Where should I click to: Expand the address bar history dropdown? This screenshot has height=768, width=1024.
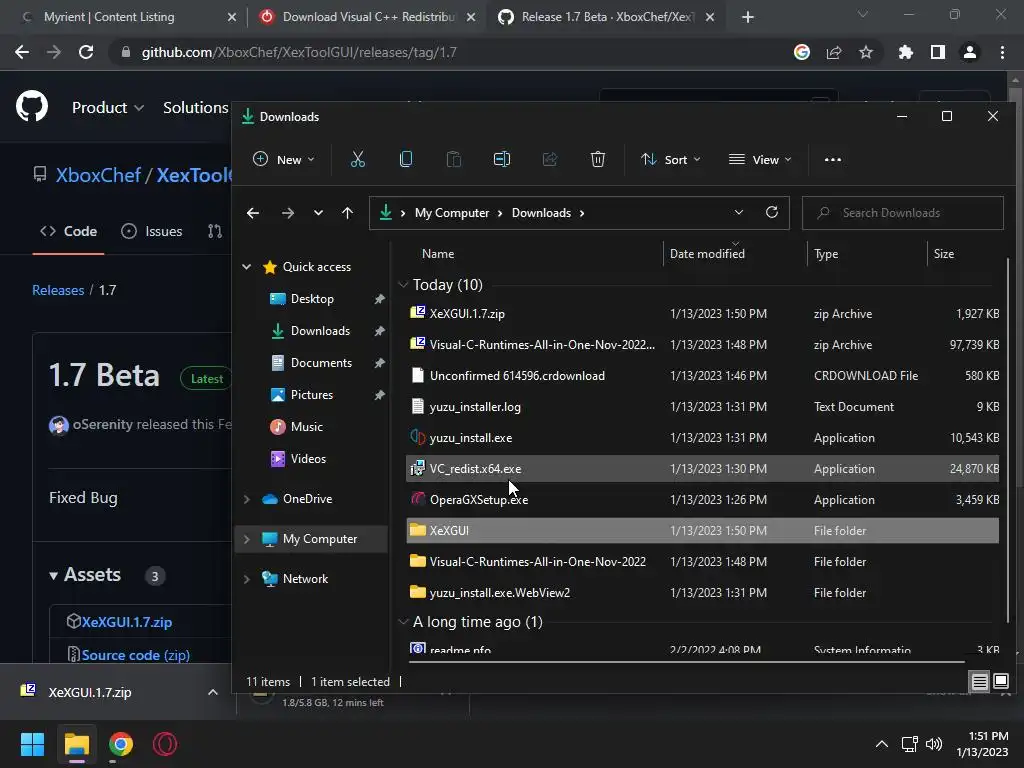(x=739, y=212)
